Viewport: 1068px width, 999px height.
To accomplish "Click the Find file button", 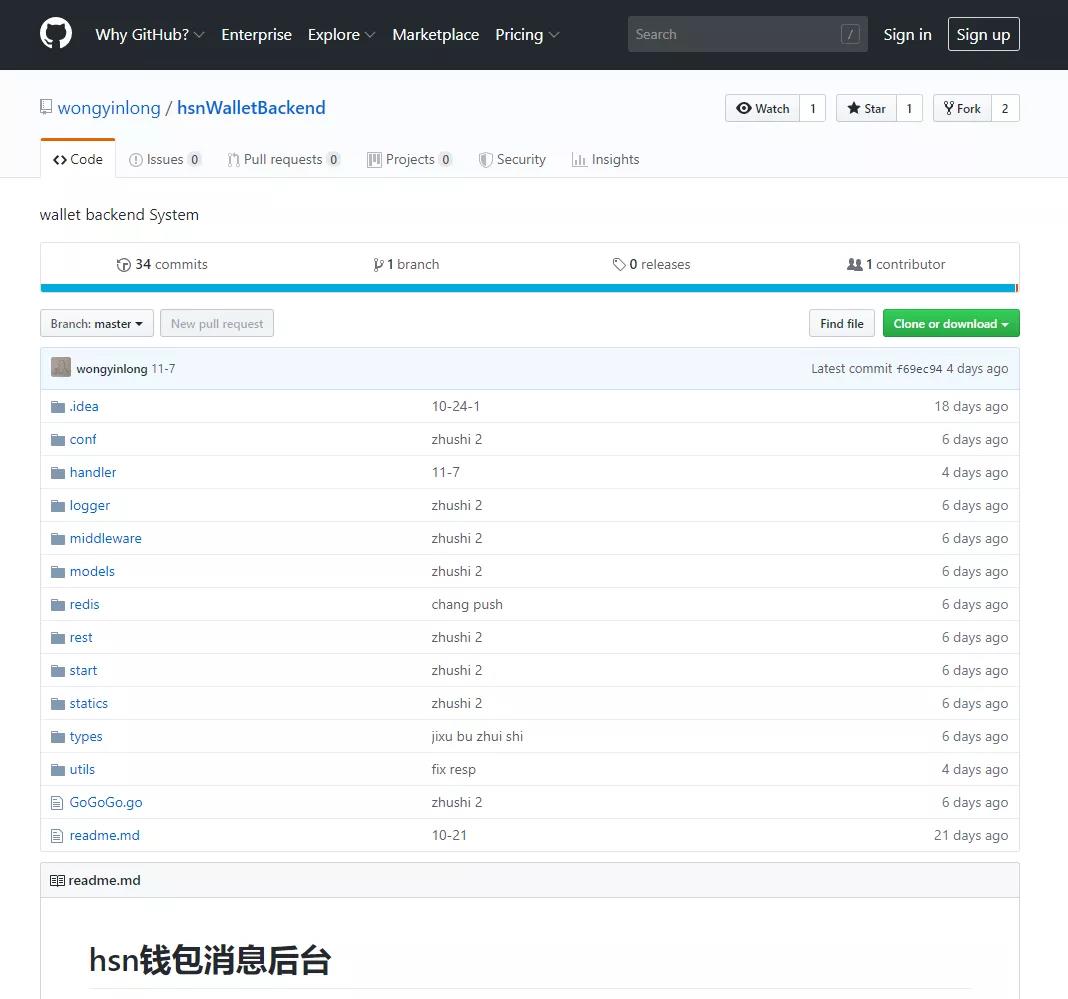I will (842, 323).
